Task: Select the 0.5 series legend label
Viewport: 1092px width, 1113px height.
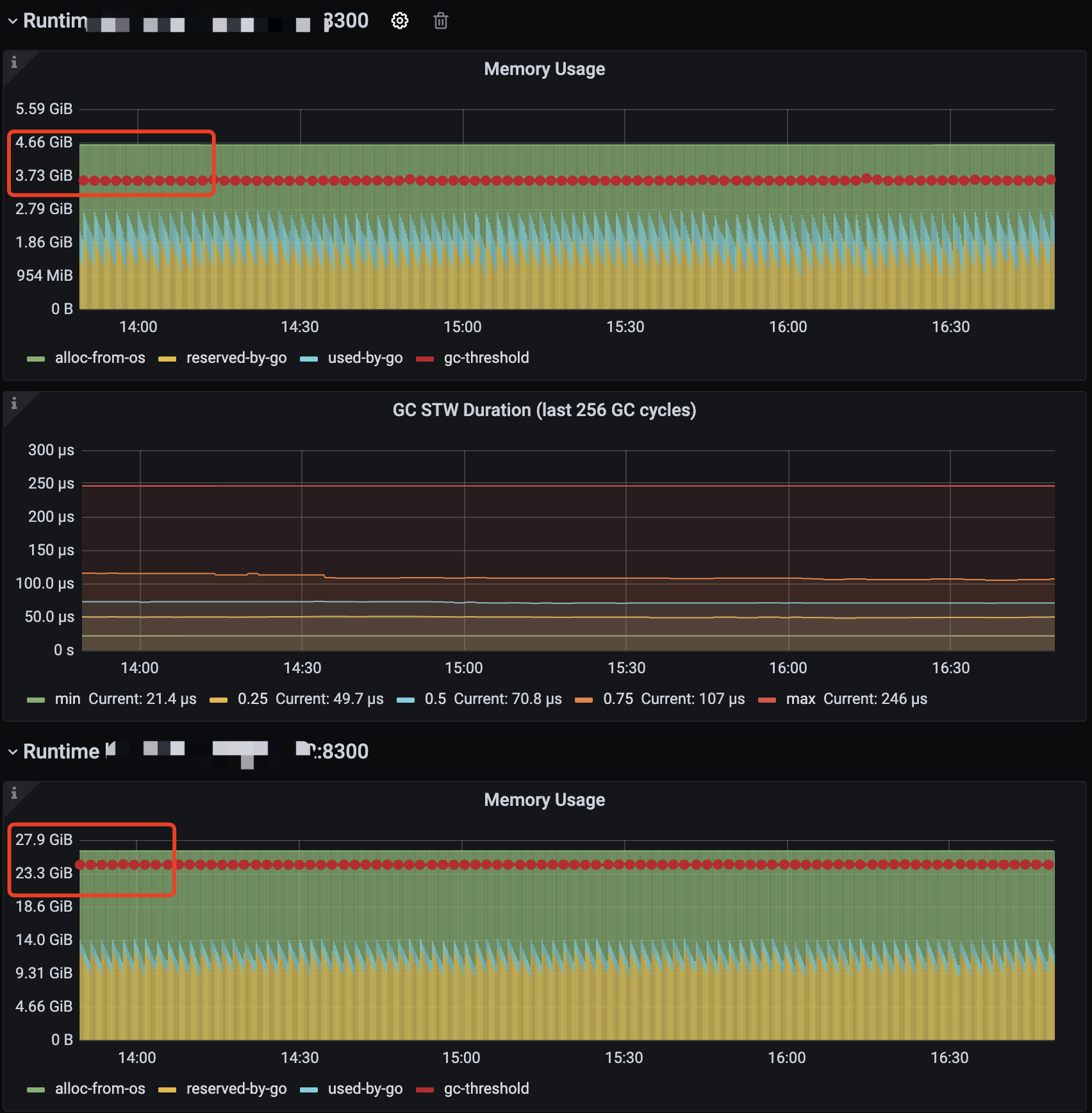Action: 435,699
